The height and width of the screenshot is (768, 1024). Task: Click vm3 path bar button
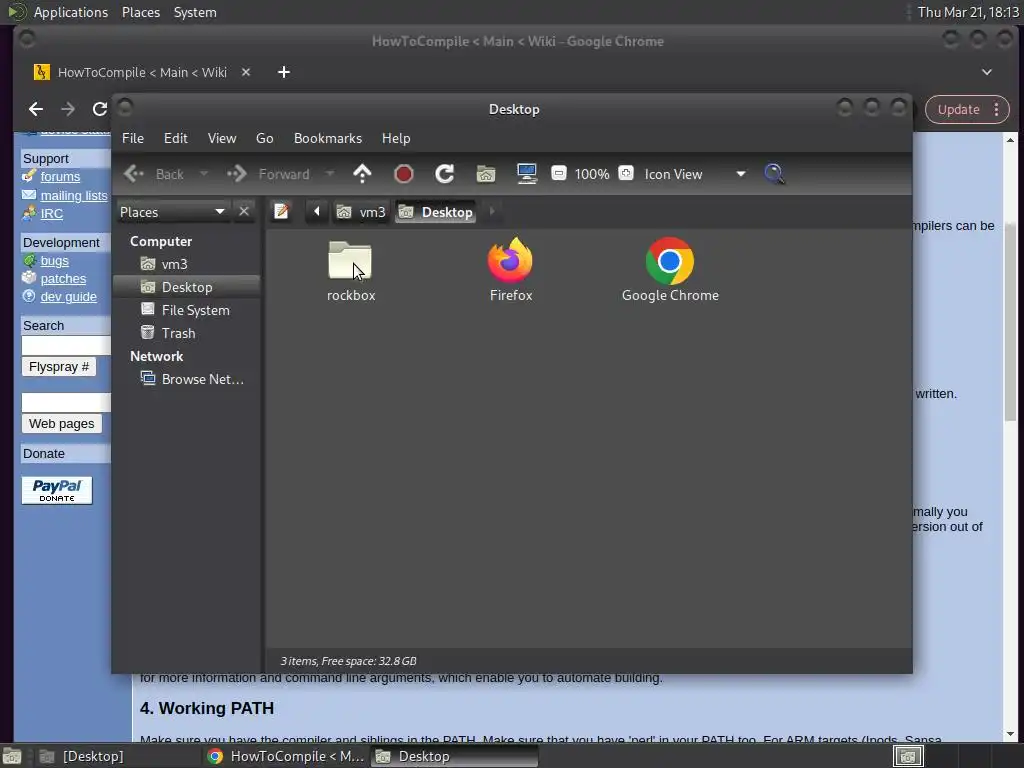(361, 212)
